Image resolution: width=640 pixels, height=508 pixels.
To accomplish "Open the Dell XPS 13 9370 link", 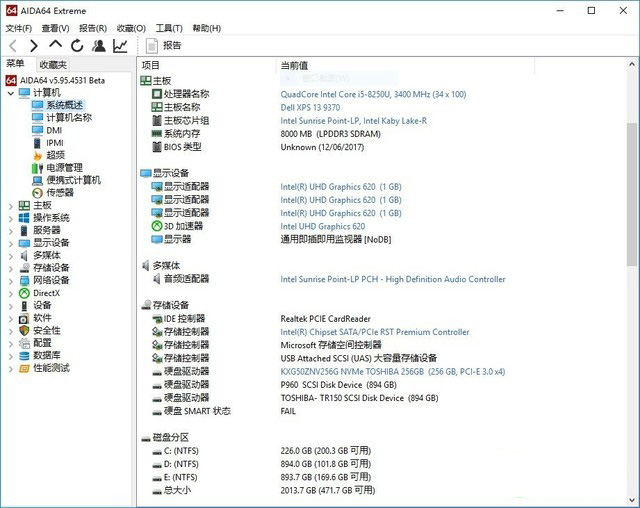I will point(310,107).
